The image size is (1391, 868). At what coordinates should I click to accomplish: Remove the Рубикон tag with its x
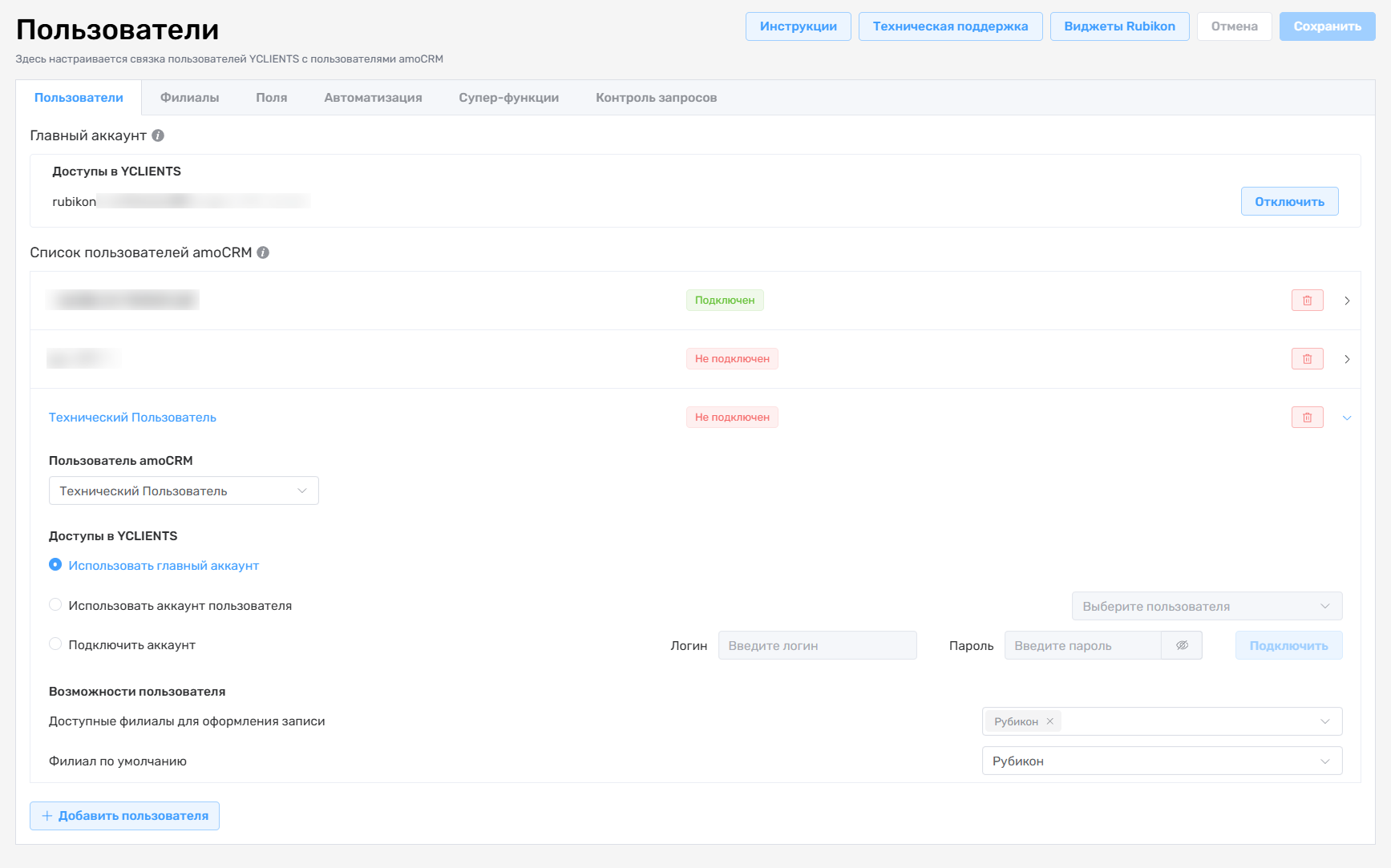(x=1049, y=721)
